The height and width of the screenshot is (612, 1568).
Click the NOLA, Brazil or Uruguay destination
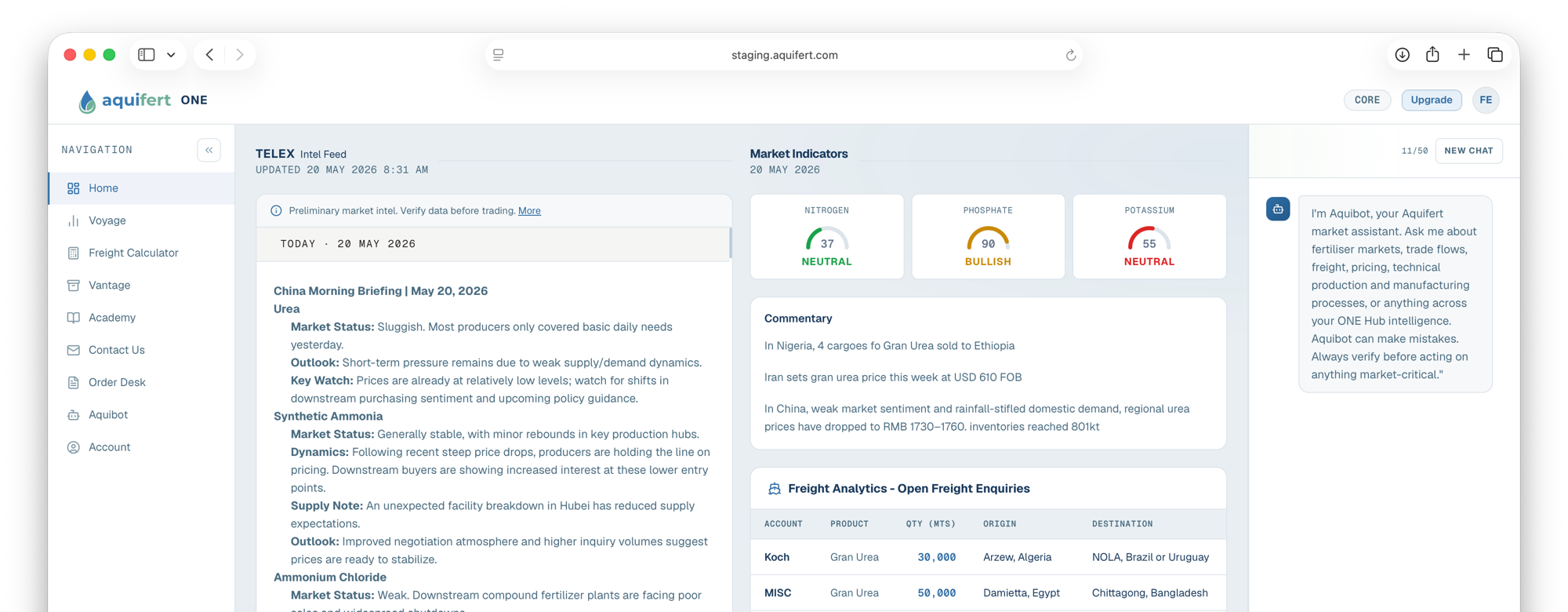pyautogui.click(x=1151, y=557)
